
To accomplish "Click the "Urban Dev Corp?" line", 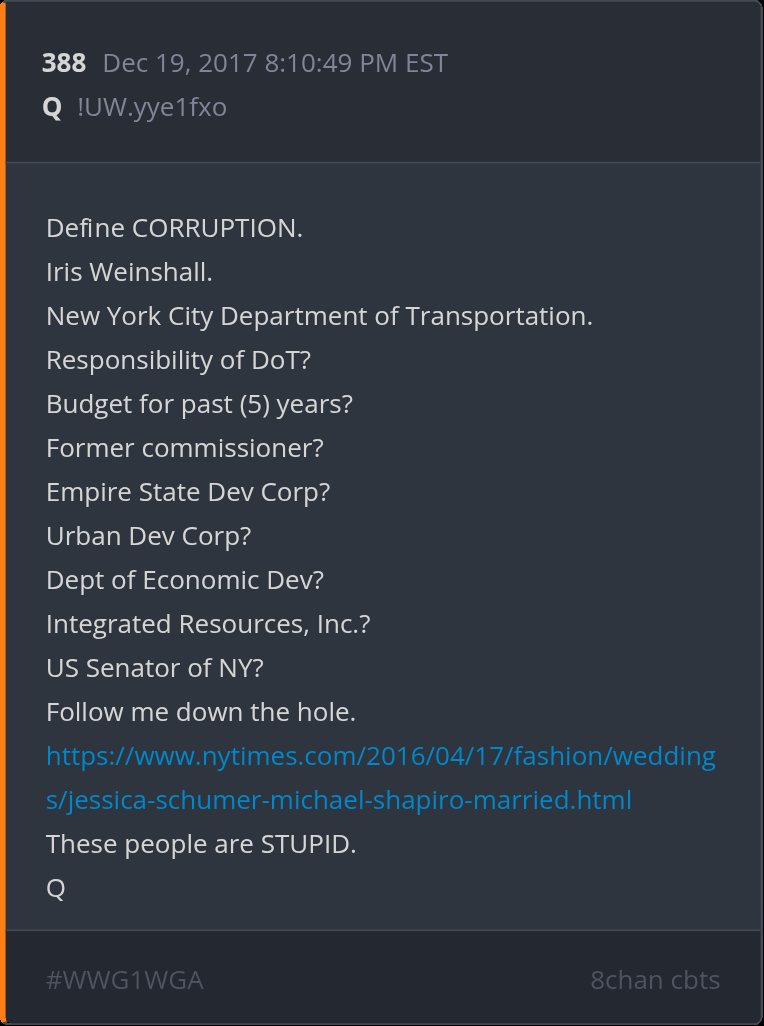I will pyautogui.click(x=148, y=536).
